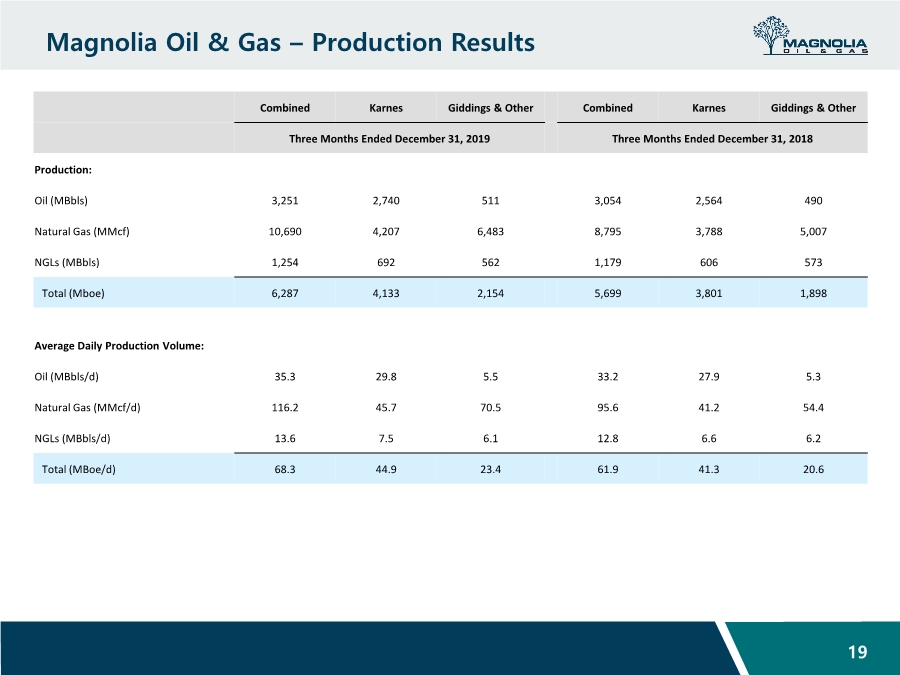
Task: Click the natural gas value 10,690
Action: tap(285, 232)
